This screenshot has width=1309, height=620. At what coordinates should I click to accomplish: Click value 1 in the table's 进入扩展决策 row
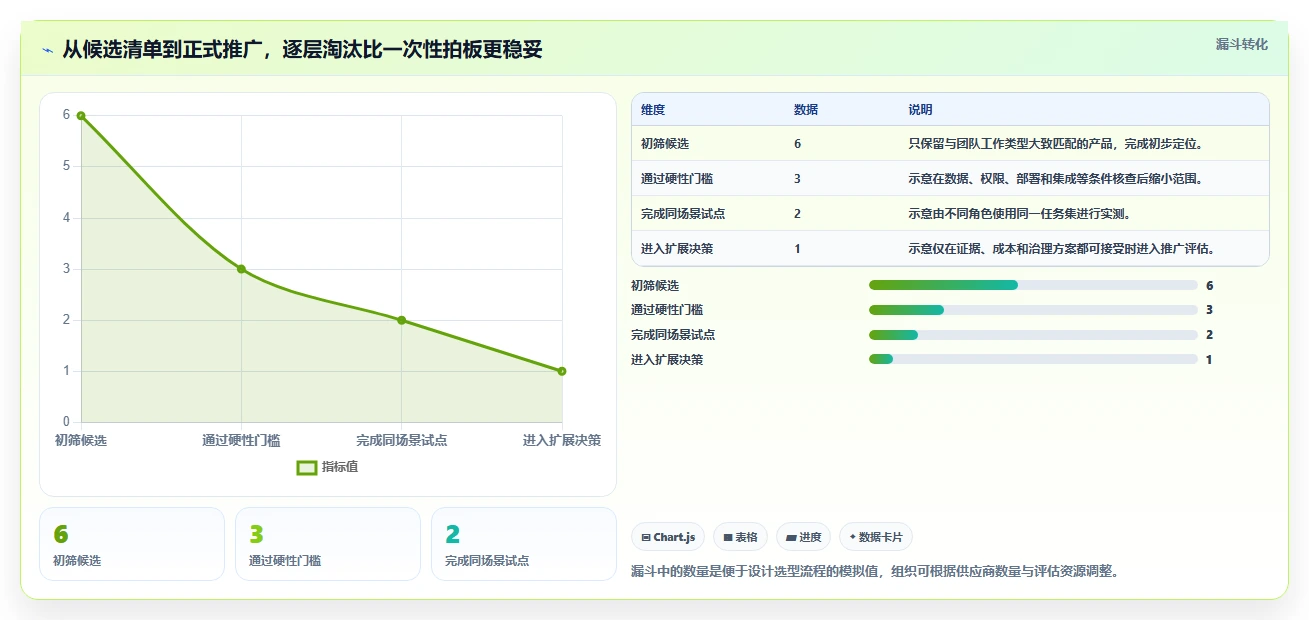pos(797,249)
